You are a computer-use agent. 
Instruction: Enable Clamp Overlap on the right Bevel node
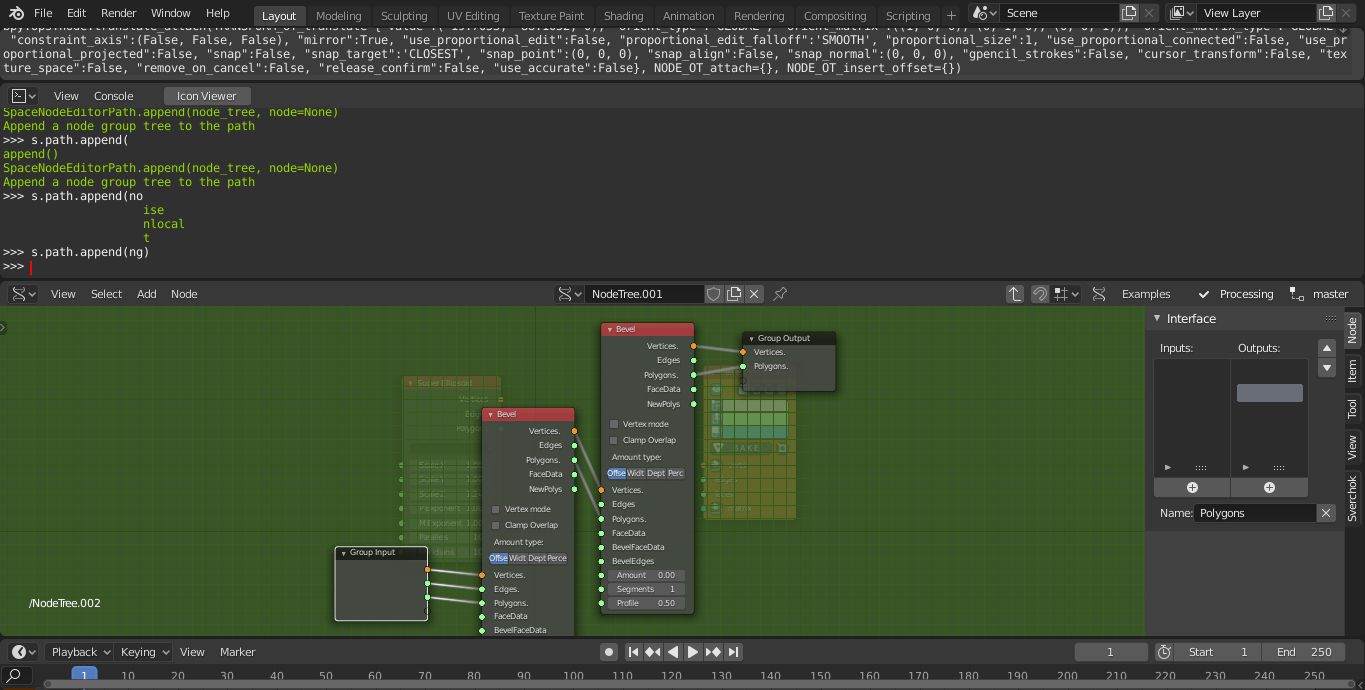[614, 440]
